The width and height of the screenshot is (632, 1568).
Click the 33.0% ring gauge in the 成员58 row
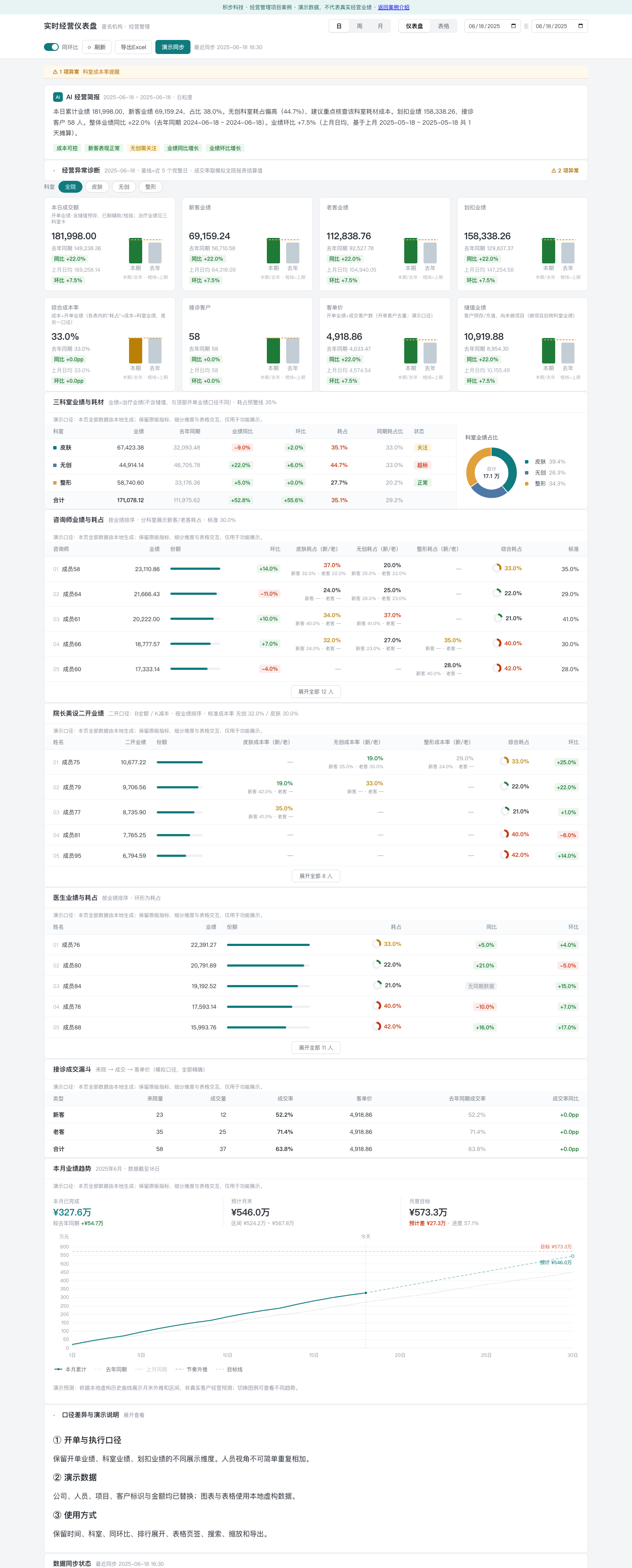[x=497, y=568]
